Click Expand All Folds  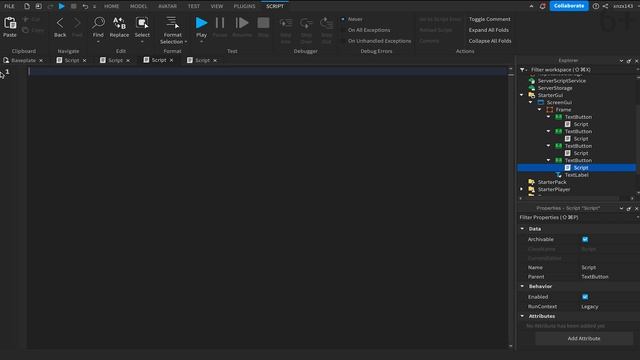(489, 30)
